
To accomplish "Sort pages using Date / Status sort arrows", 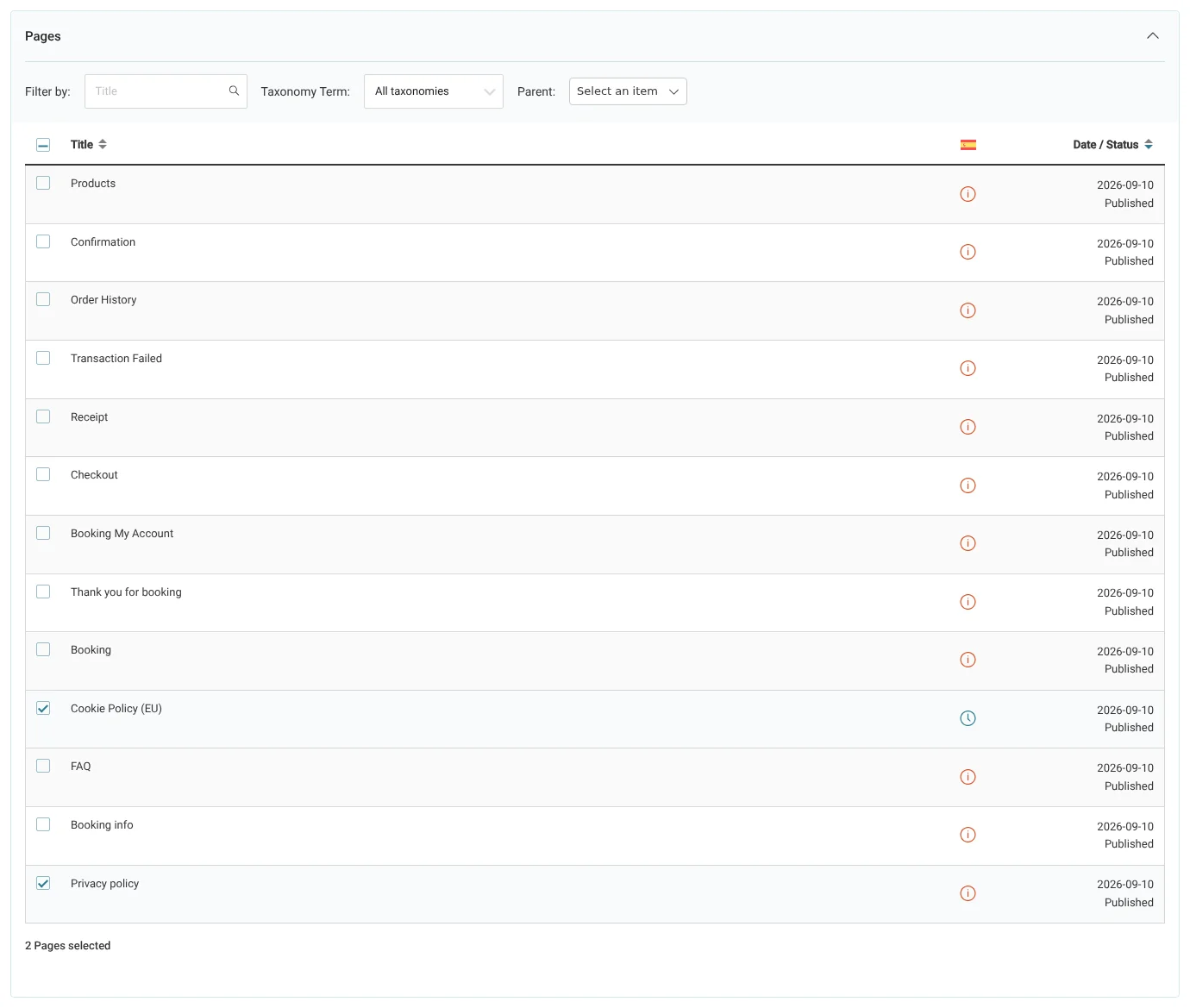I will (1149, 144).
